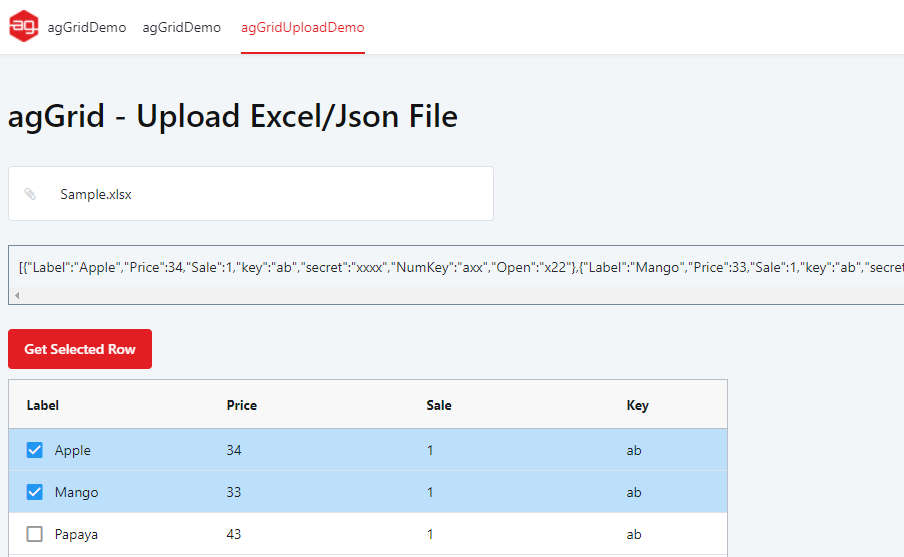The height and width of the screenshot is (557, 904).
Task: Click the Apple price cell showing 34
Action: 233,450
